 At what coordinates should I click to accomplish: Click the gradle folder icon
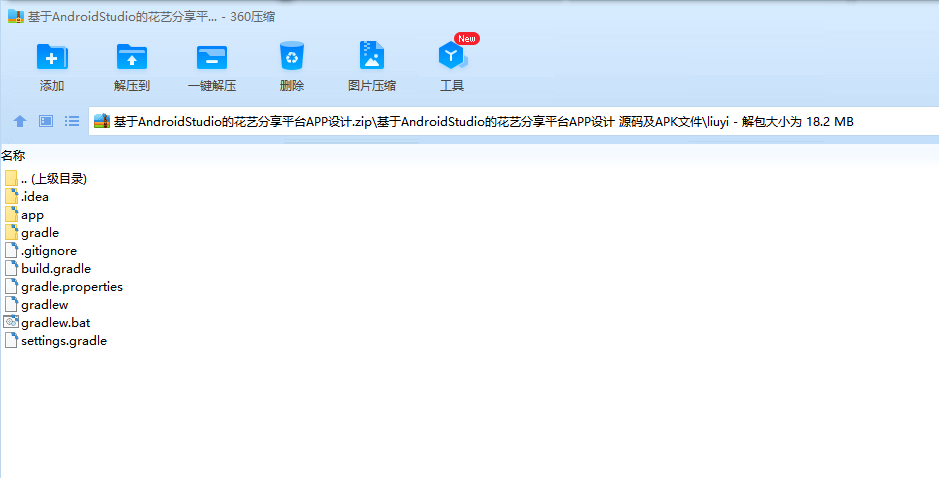point(11,232)
